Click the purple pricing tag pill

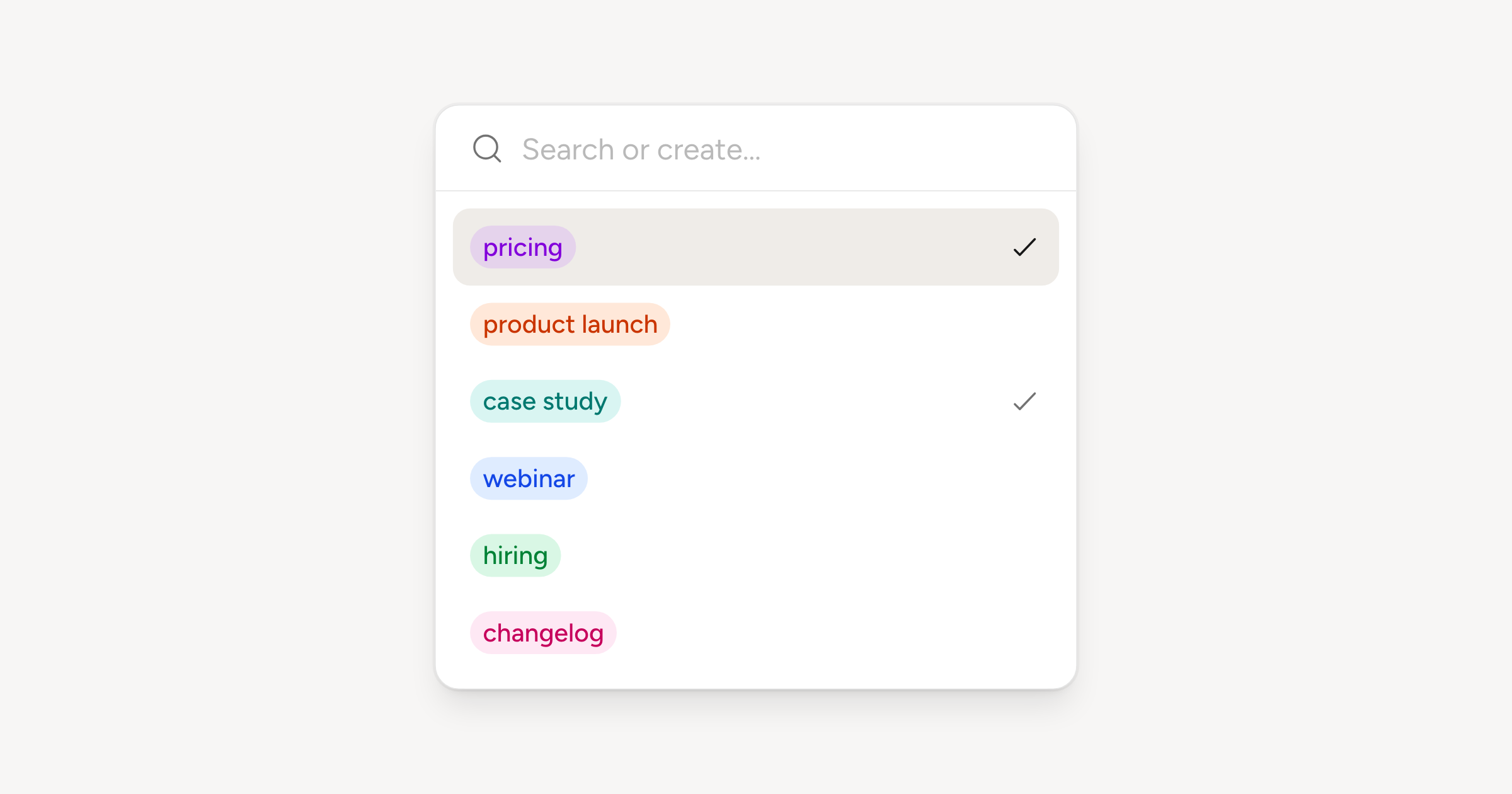523,247
